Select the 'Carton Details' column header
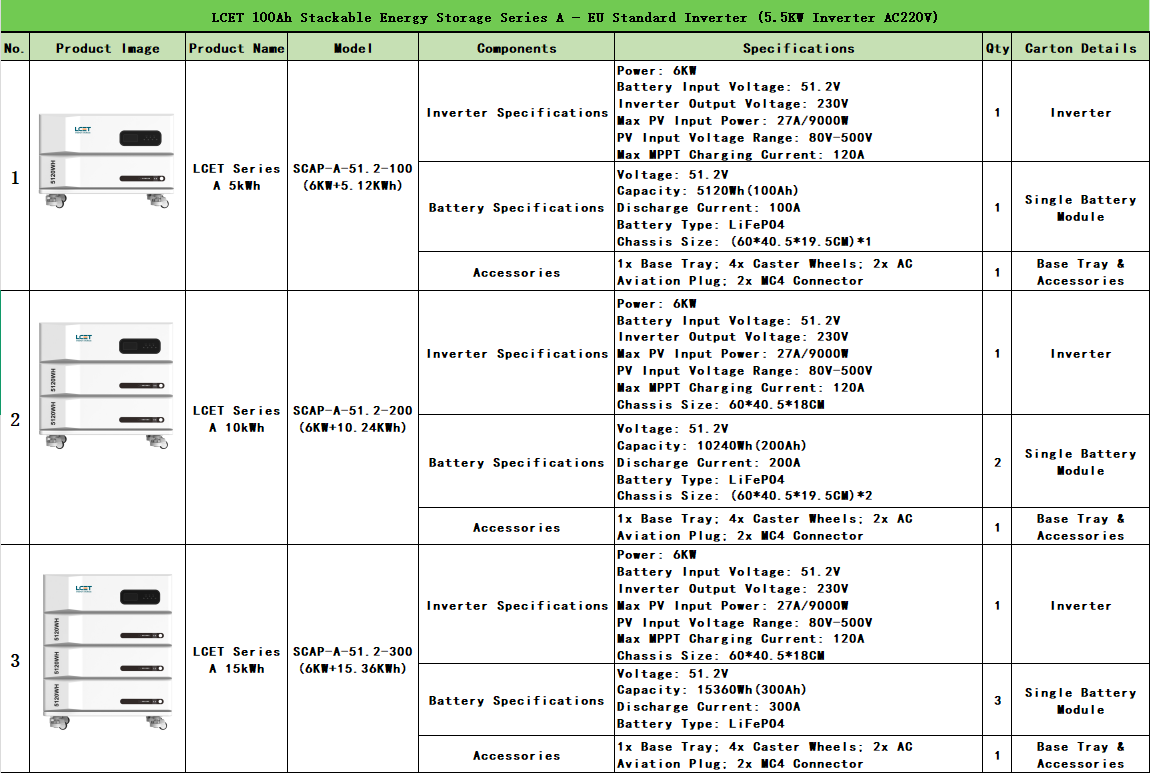 click(x=1080, y=48)
